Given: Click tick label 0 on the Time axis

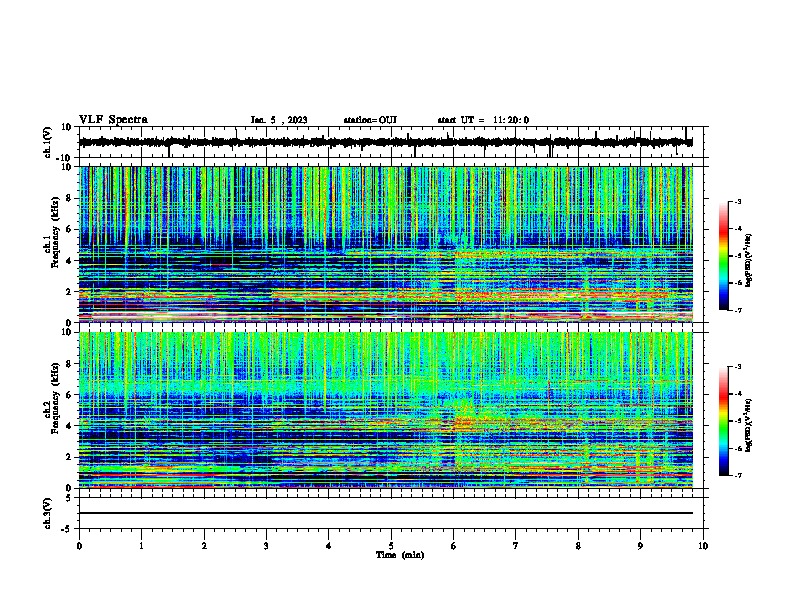Looking at the screenshot, I should pyautogui.click(x=79, y=546).
